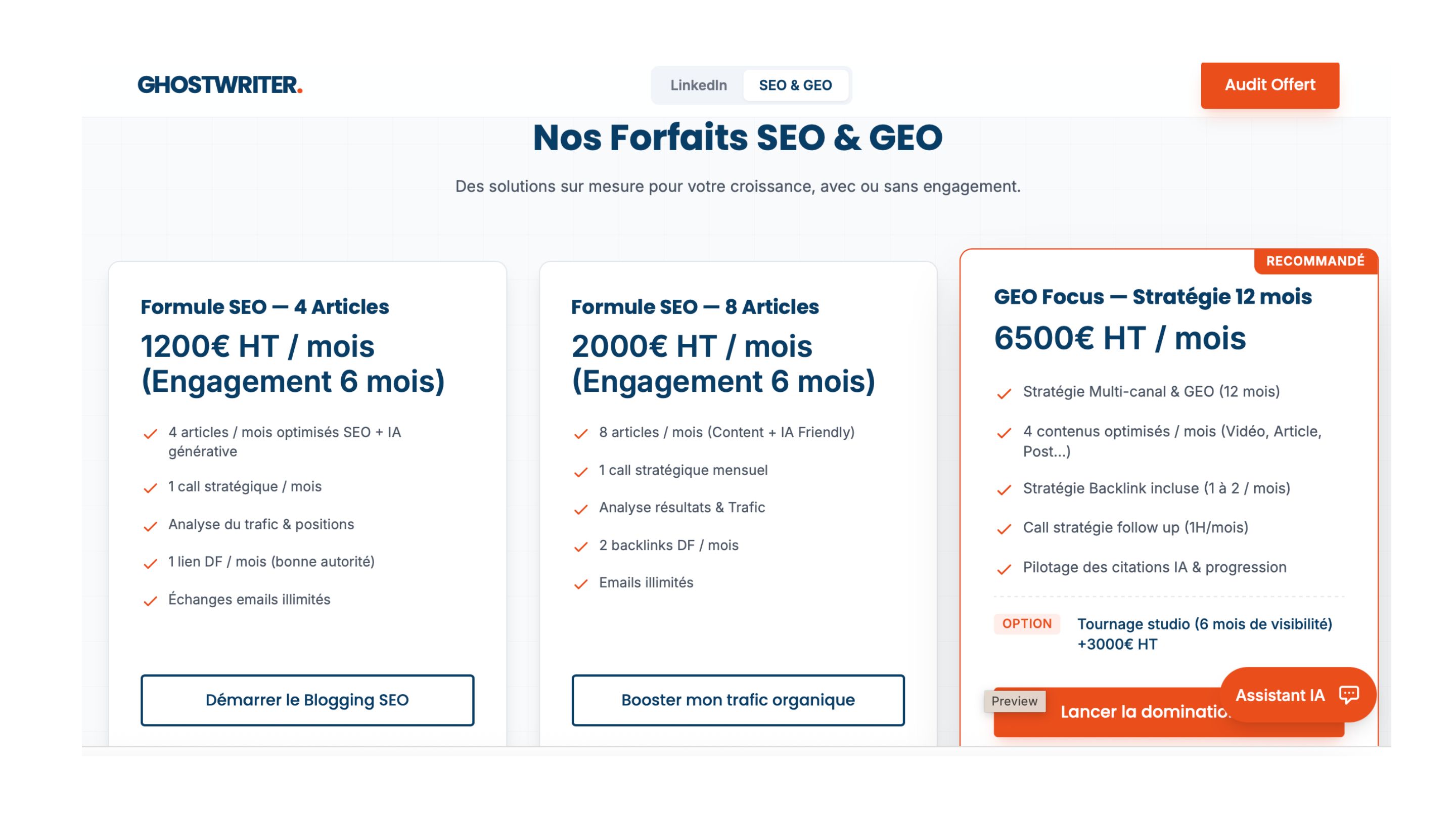The height and width of the screenshot is (819, 1456).
Task: Click checkmark beside 1 call stratégique mensuel
Action: (581, 472)
